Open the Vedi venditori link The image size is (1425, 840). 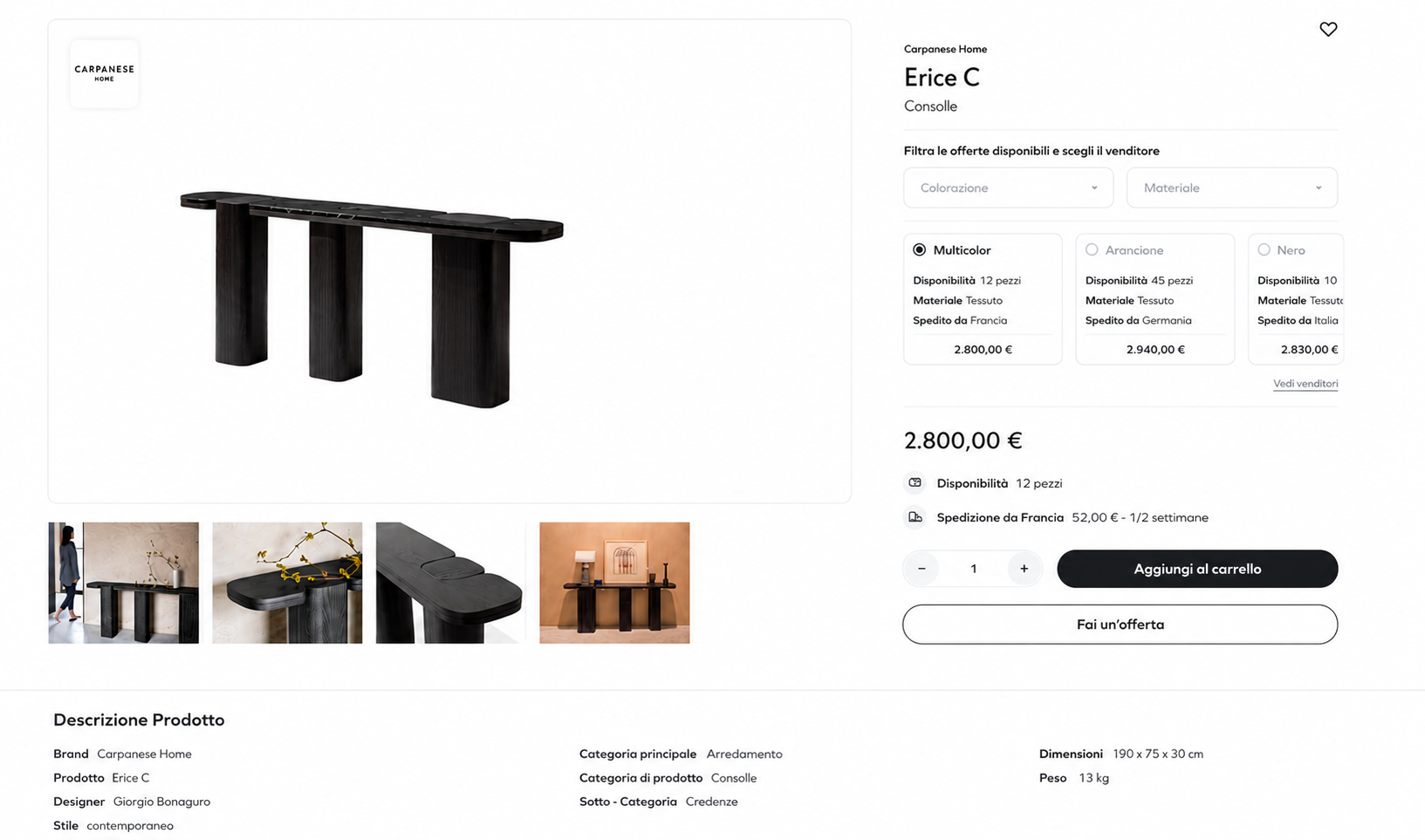1305,384
